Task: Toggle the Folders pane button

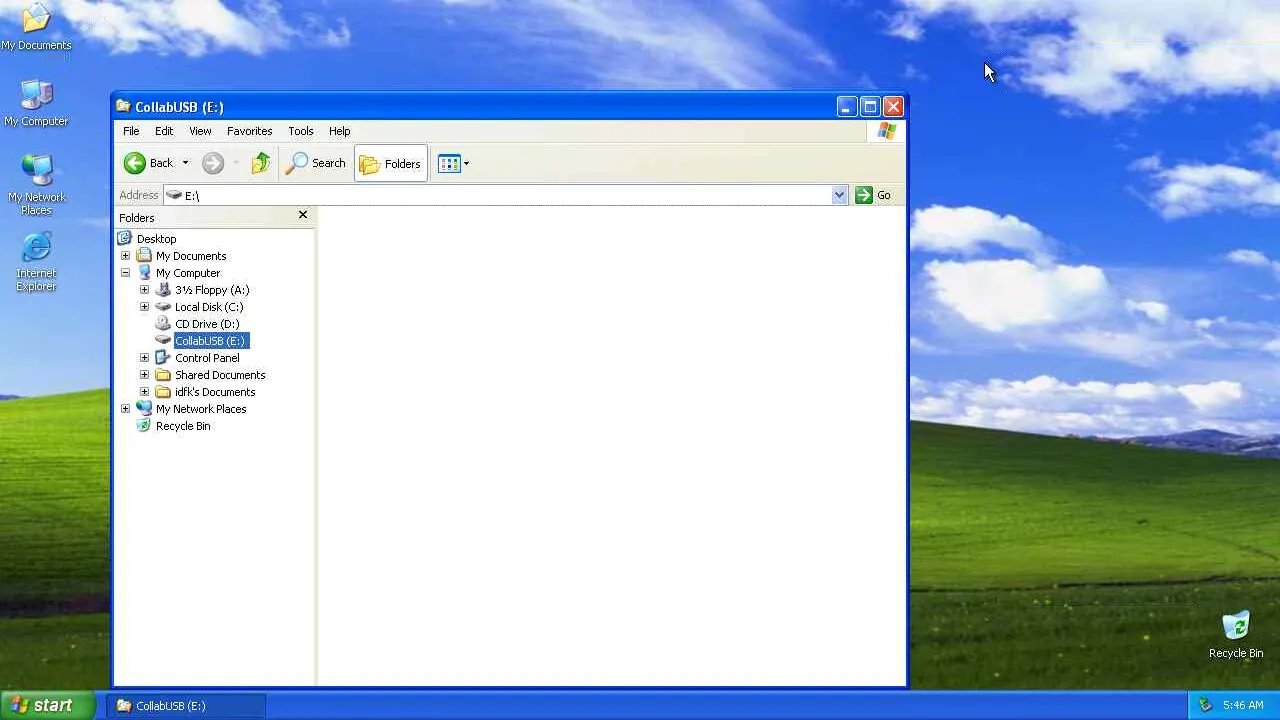Action: pyautogui.click(x=391, y=163)
